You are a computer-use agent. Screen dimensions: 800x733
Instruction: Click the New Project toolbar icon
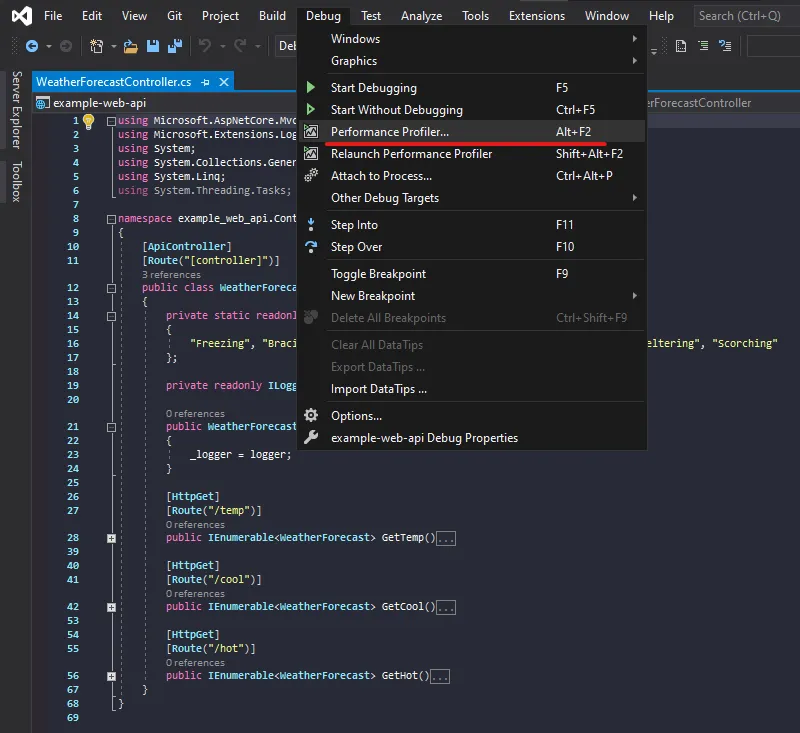(96, 46)
